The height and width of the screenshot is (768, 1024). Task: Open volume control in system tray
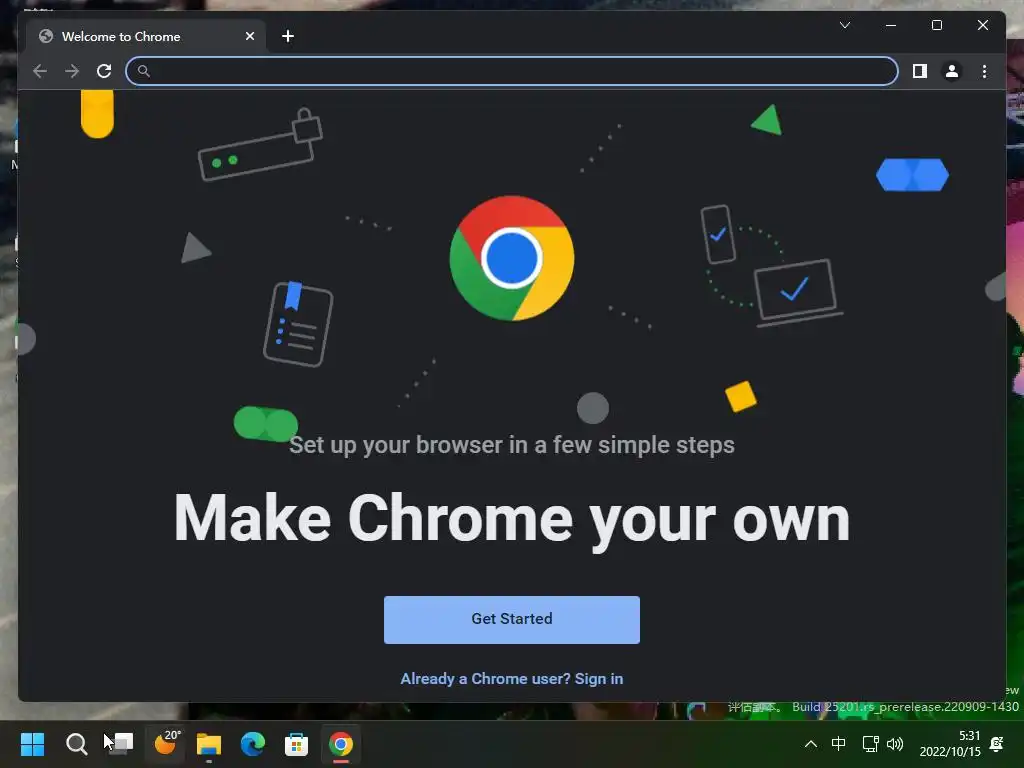coord(895,744)
